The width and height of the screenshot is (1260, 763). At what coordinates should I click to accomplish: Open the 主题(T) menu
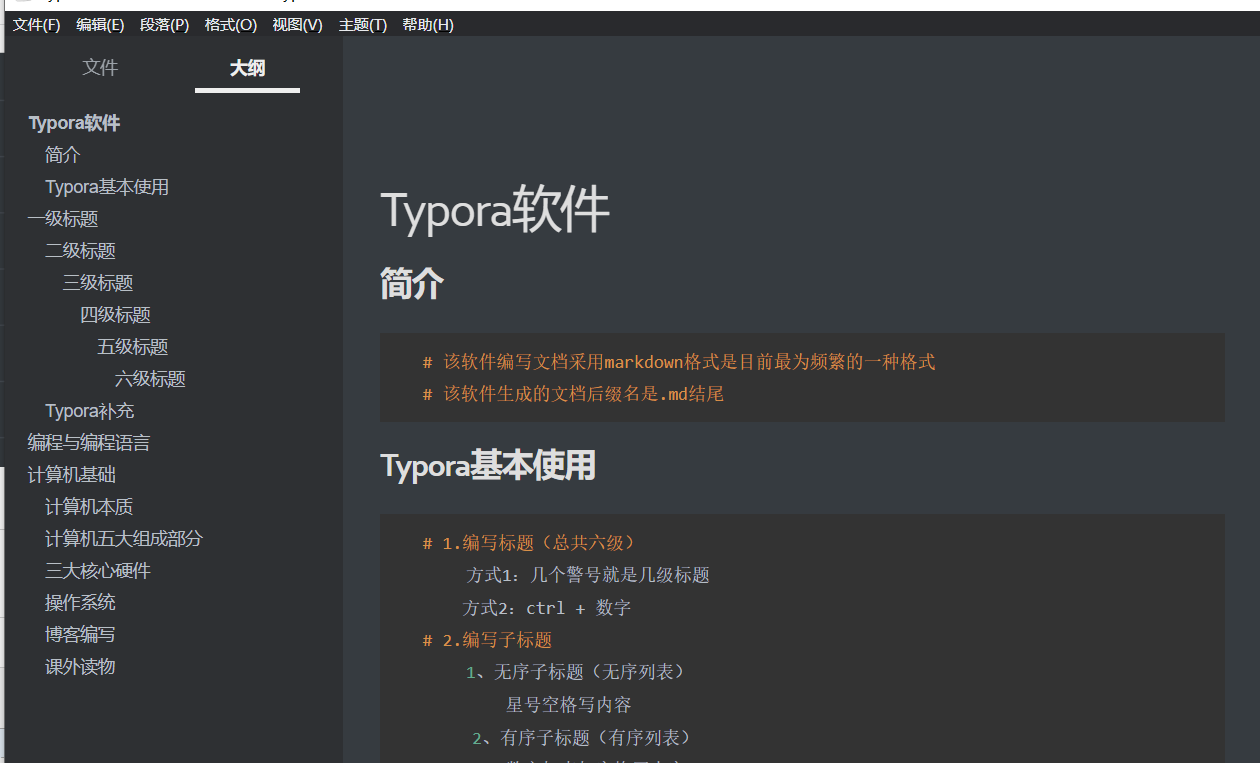[361, 24]
